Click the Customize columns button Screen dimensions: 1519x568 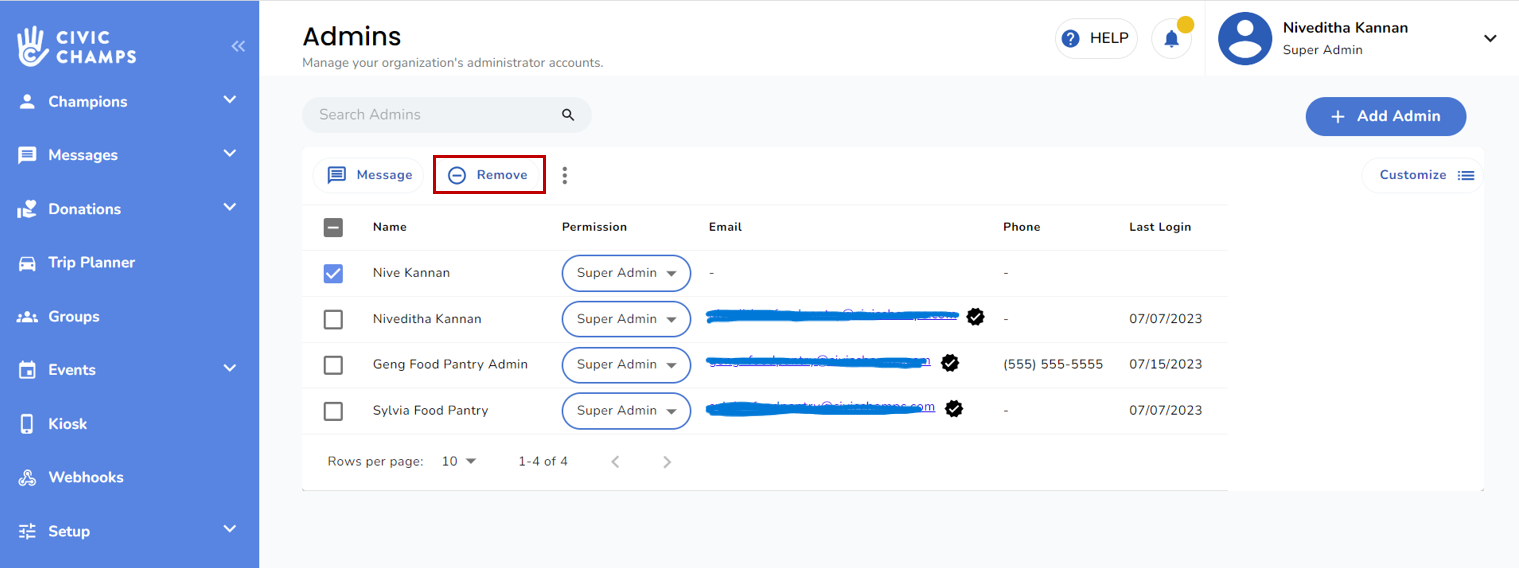pyautogui.click(x=1424, y=175)
